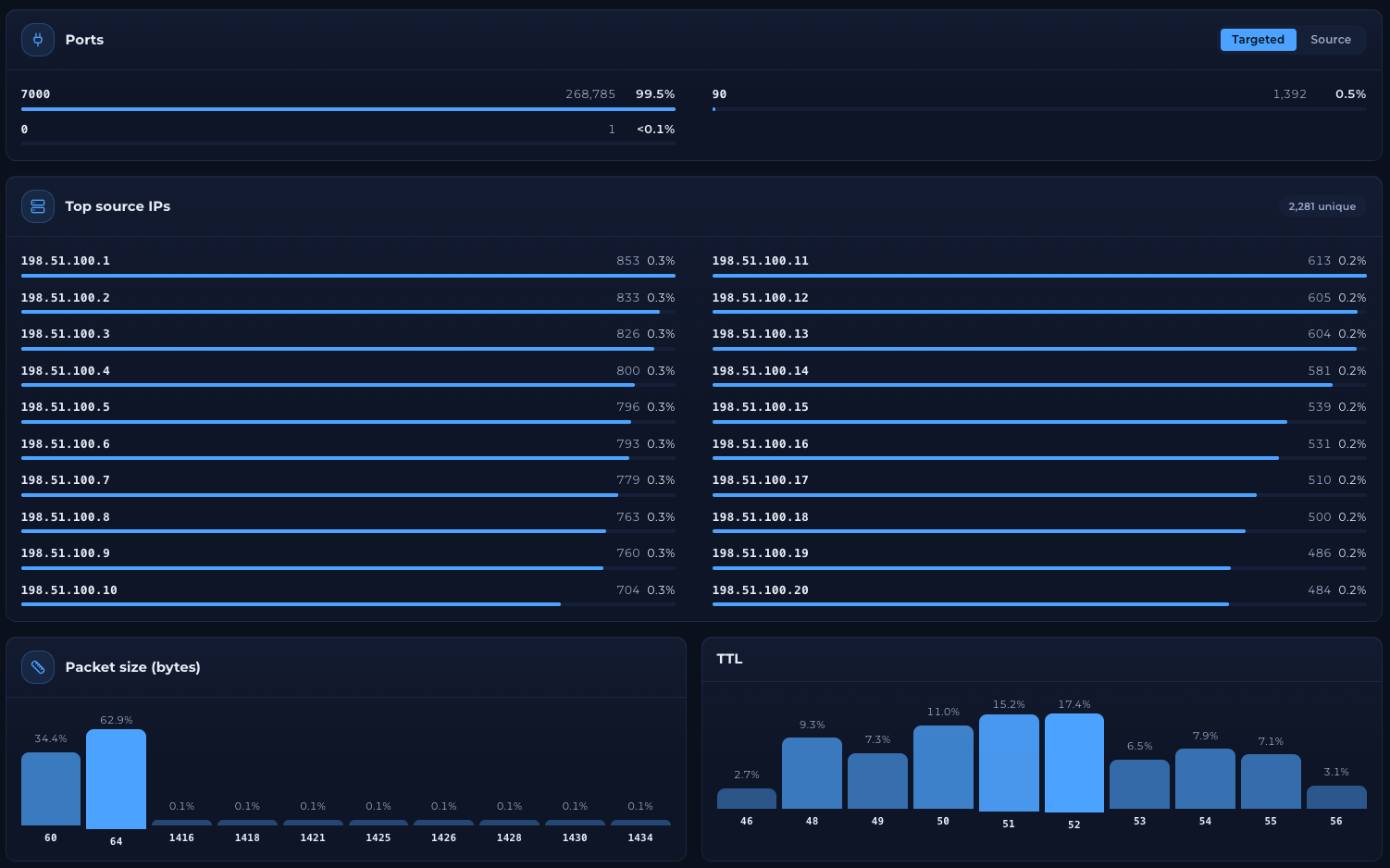Image resolution: width=1390 pixels, height=868 pixels.
Task: Click the Top source IPs heading
Action: point(118,206)
